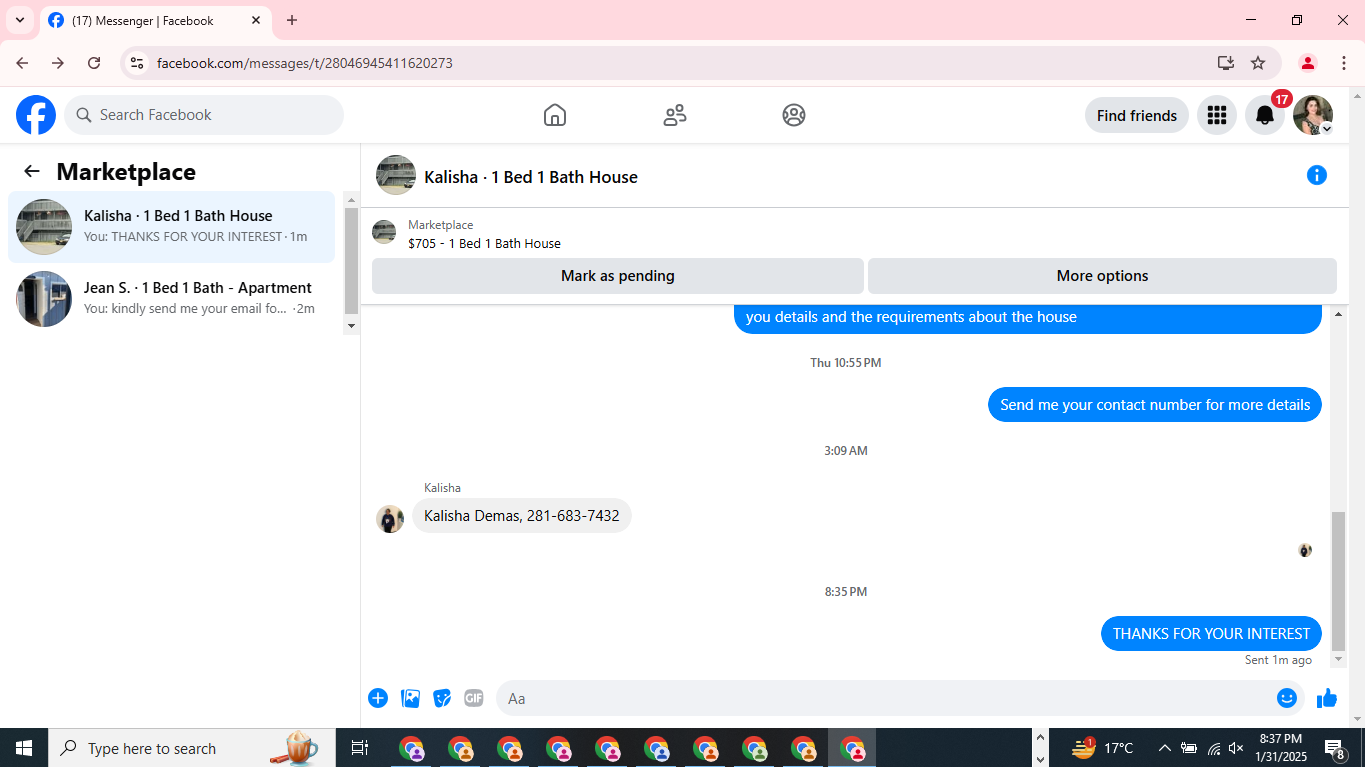Show hidden system tray icons
Screen dimensions: 1365x767
(1164, 748)
